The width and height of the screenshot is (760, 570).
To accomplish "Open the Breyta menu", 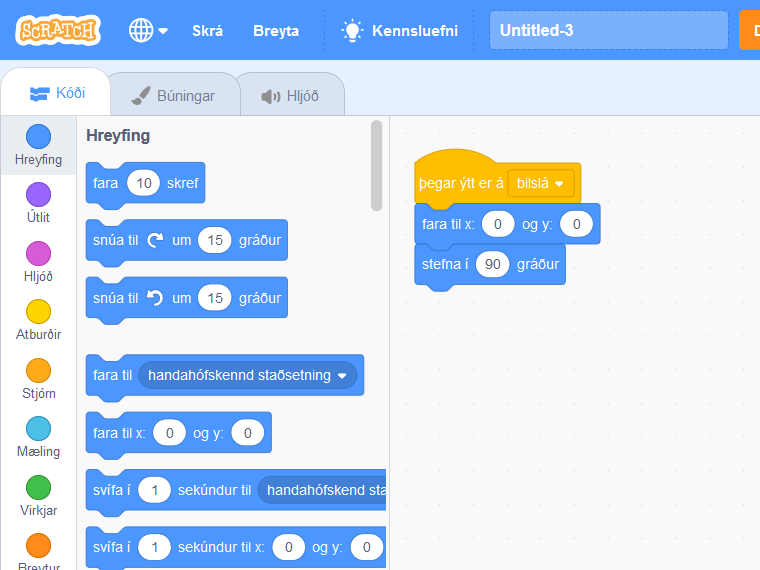I will click(276, 31).
